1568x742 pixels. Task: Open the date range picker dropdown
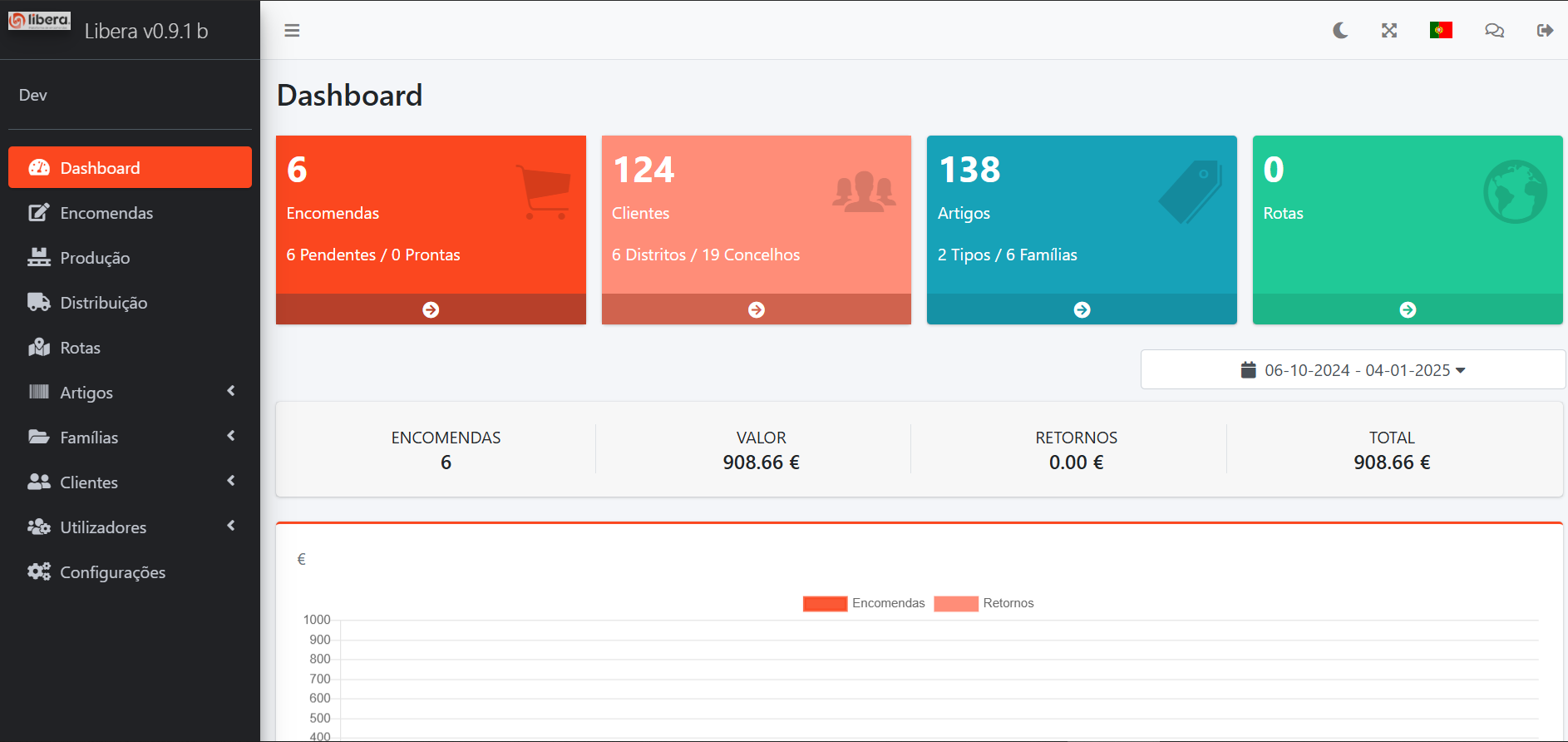click(1353, 370)
